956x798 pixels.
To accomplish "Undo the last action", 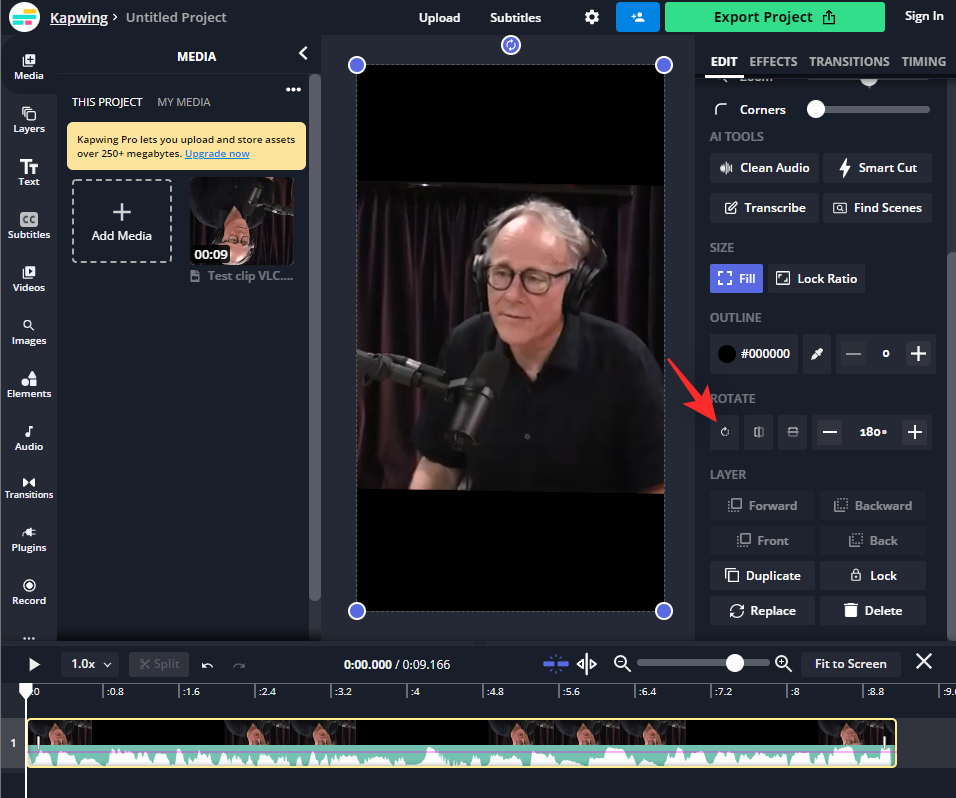I will pyautogui.click(x=207, y=664).
